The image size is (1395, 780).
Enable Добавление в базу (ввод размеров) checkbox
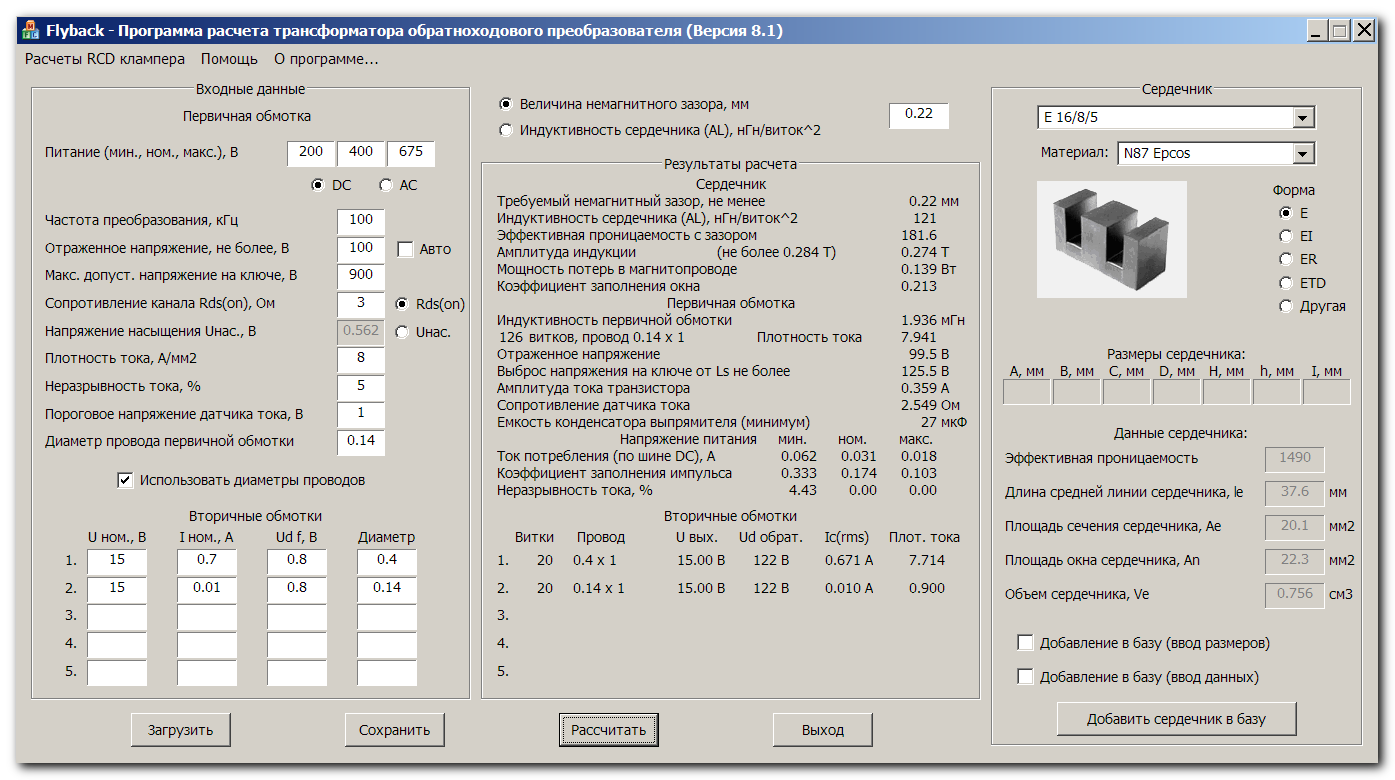[1025, 643]
